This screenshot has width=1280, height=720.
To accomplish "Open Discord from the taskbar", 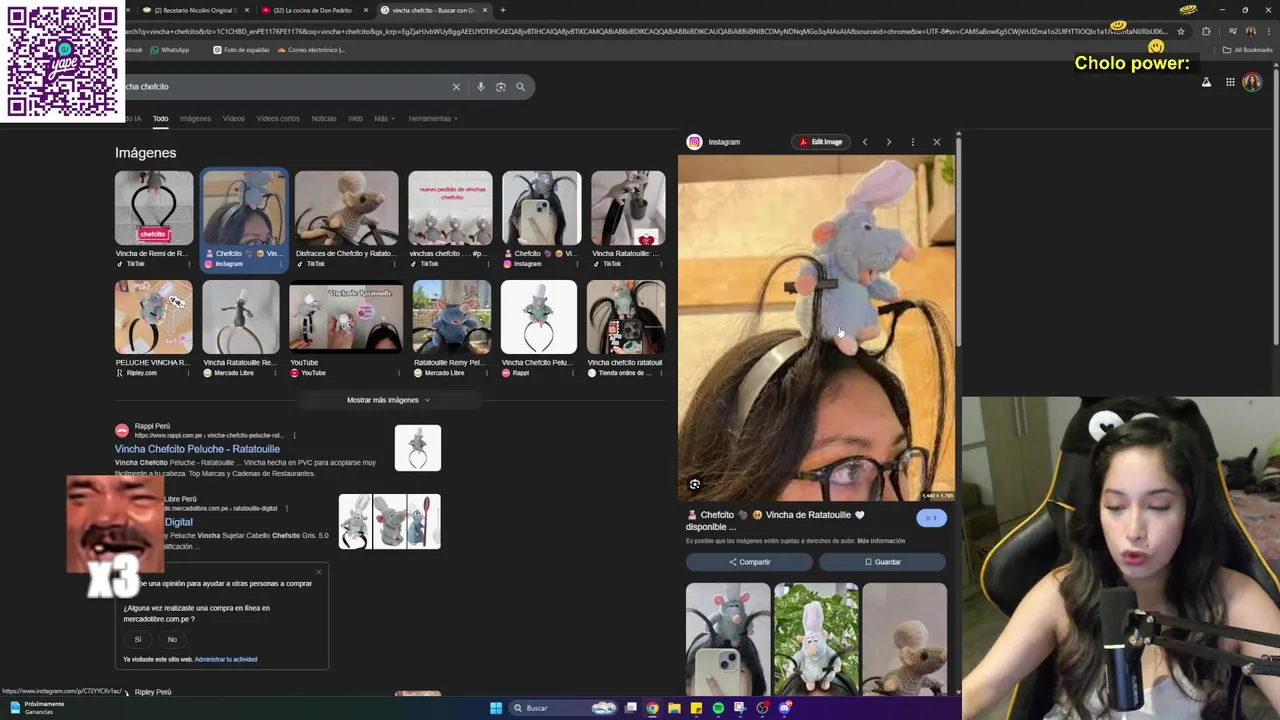I will click(x=785, y=708).
